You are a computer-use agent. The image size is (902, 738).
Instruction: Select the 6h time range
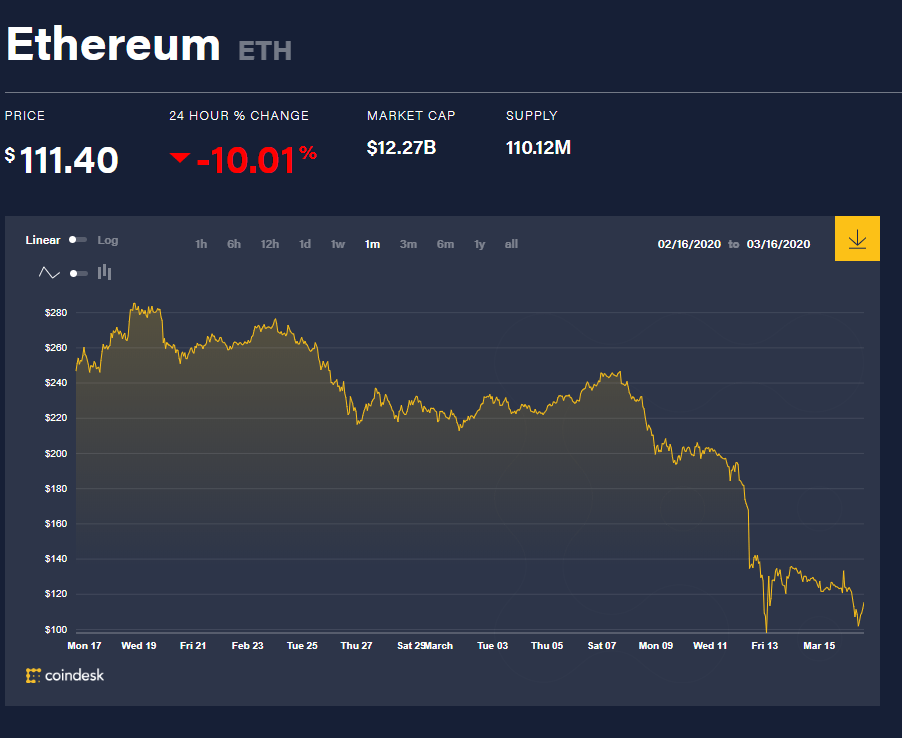pos(234,244)
